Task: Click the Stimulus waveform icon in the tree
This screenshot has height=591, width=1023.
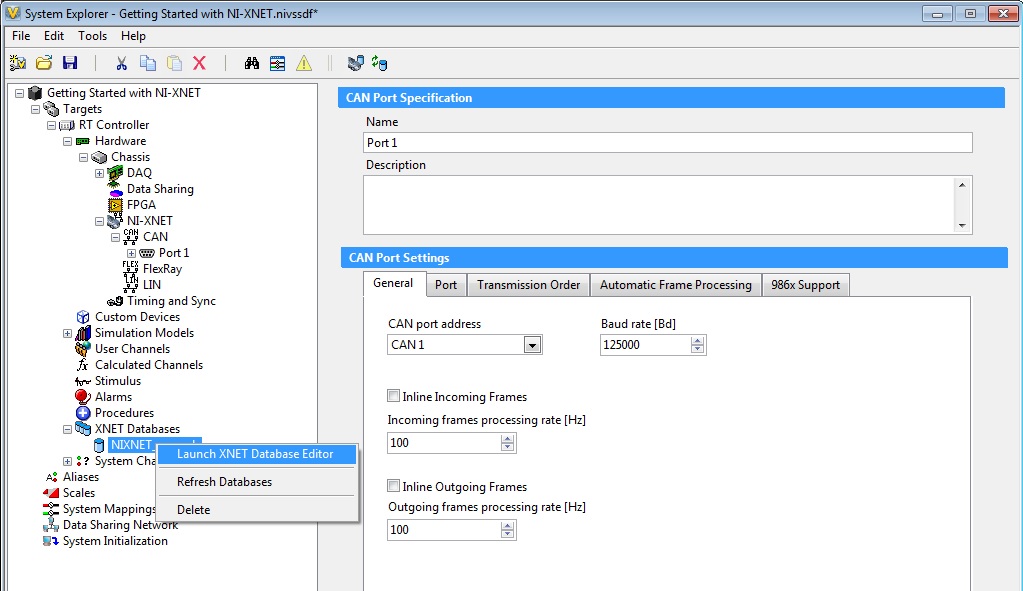Action: 83,382
